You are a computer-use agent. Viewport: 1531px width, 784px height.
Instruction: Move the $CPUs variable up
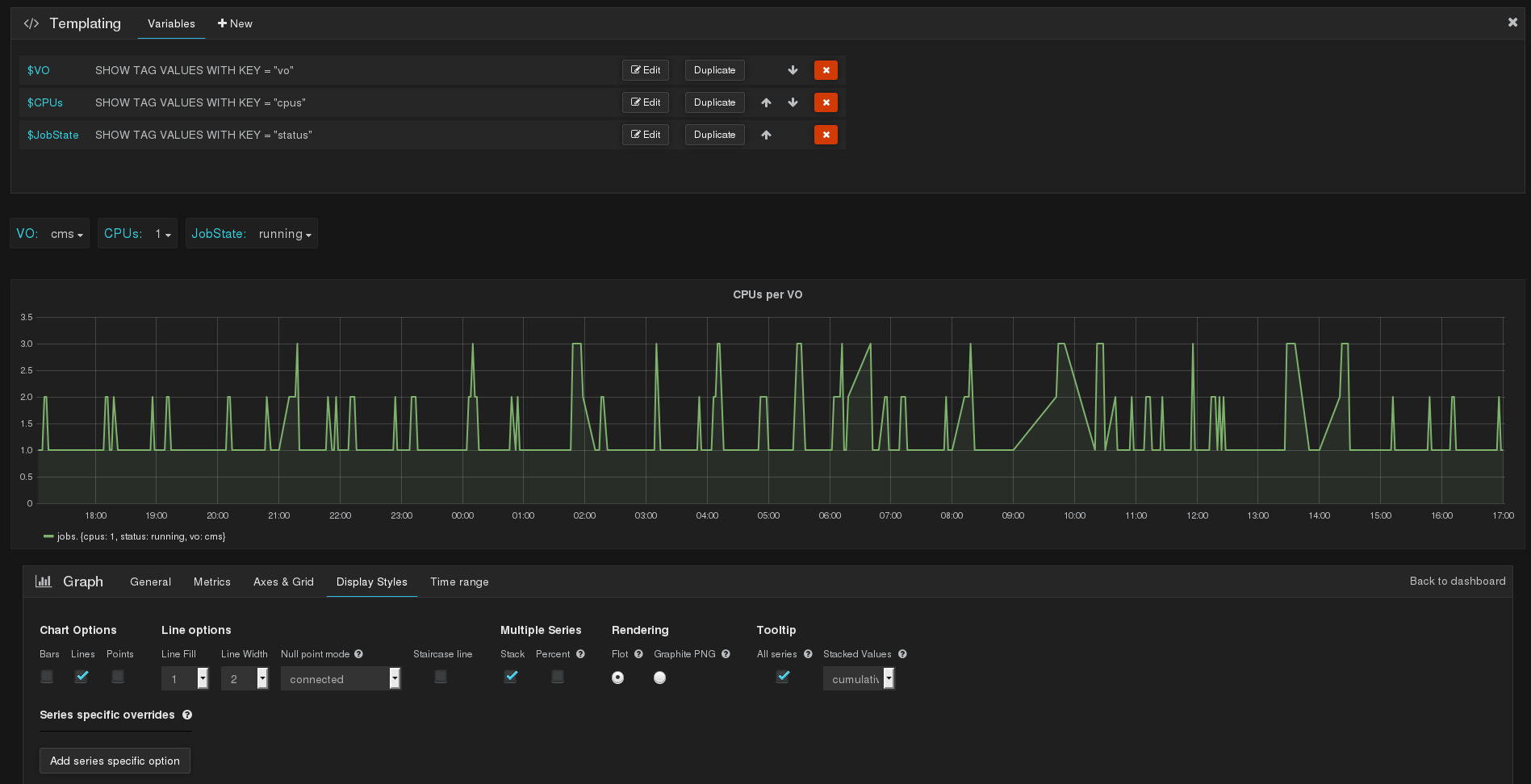pos(766,102)
